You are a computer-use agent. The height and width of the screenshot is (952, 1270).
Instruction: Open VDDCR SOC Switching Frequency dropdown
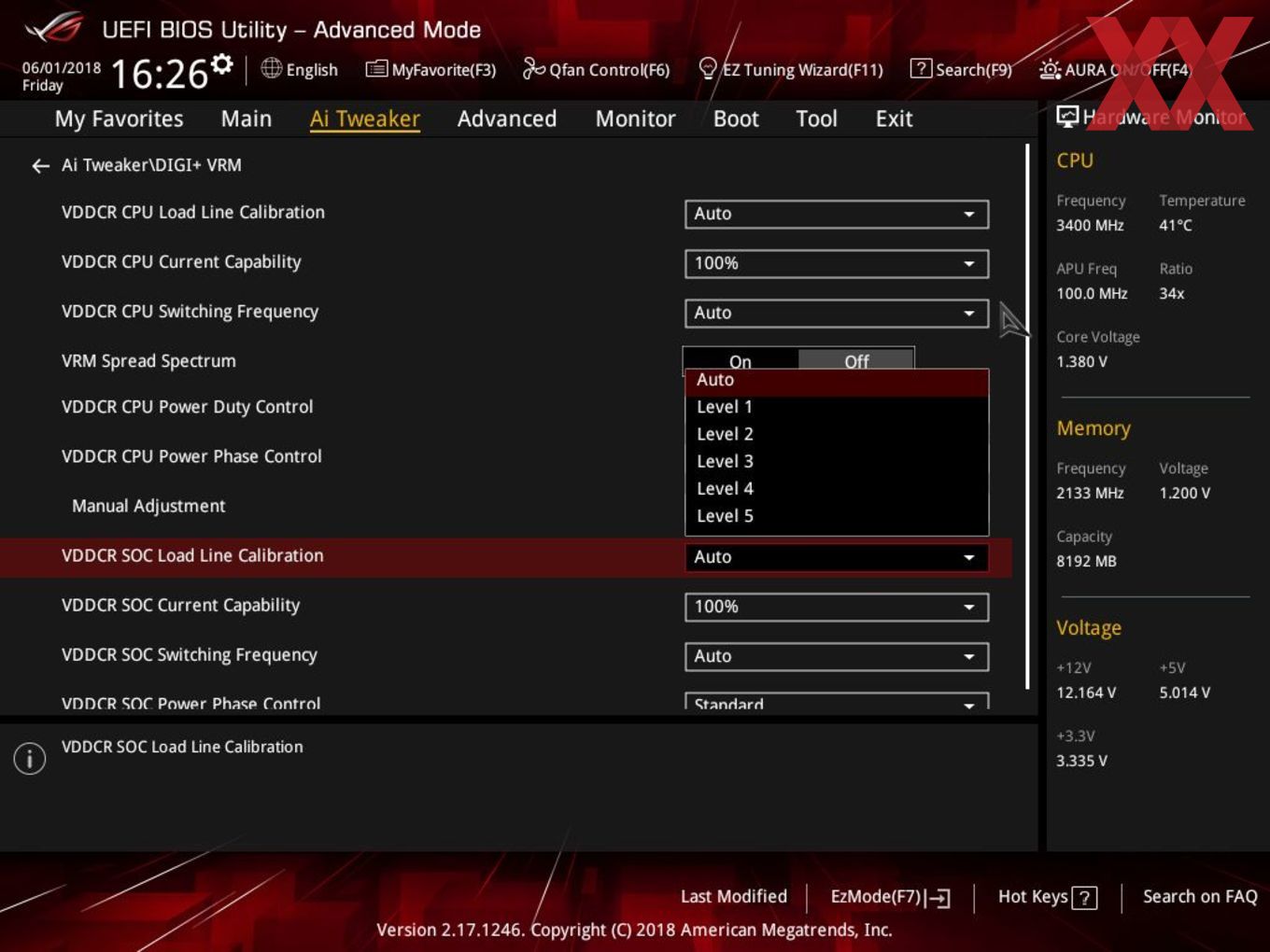(x=837, y=656)
